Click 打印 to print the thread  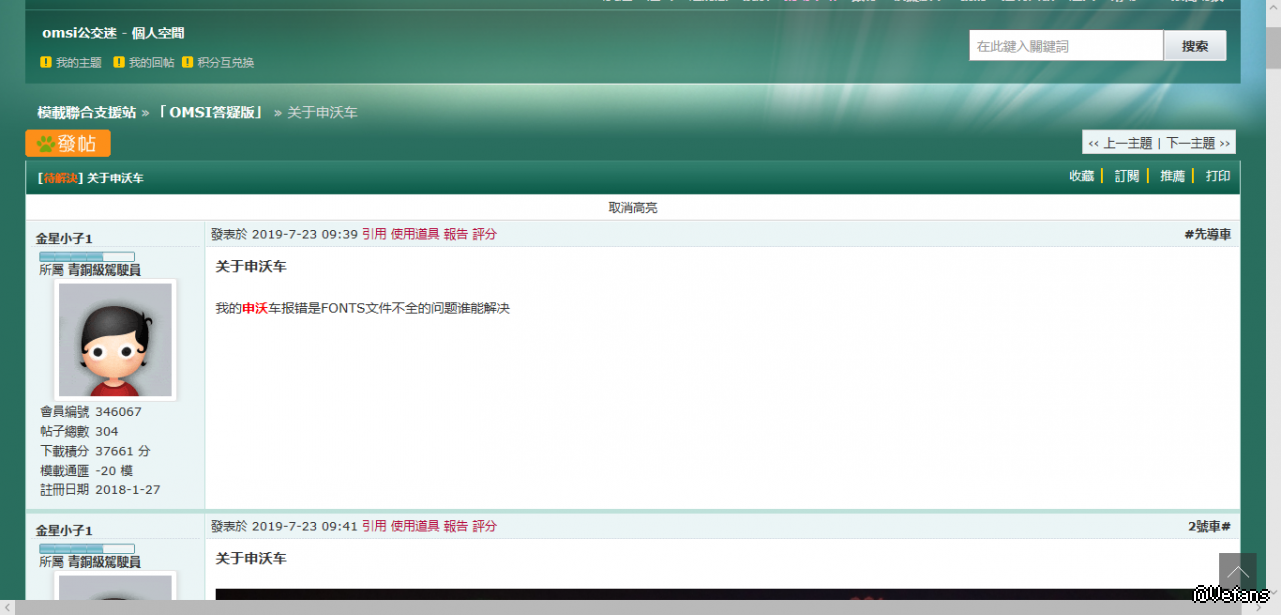coord(1217,176)
